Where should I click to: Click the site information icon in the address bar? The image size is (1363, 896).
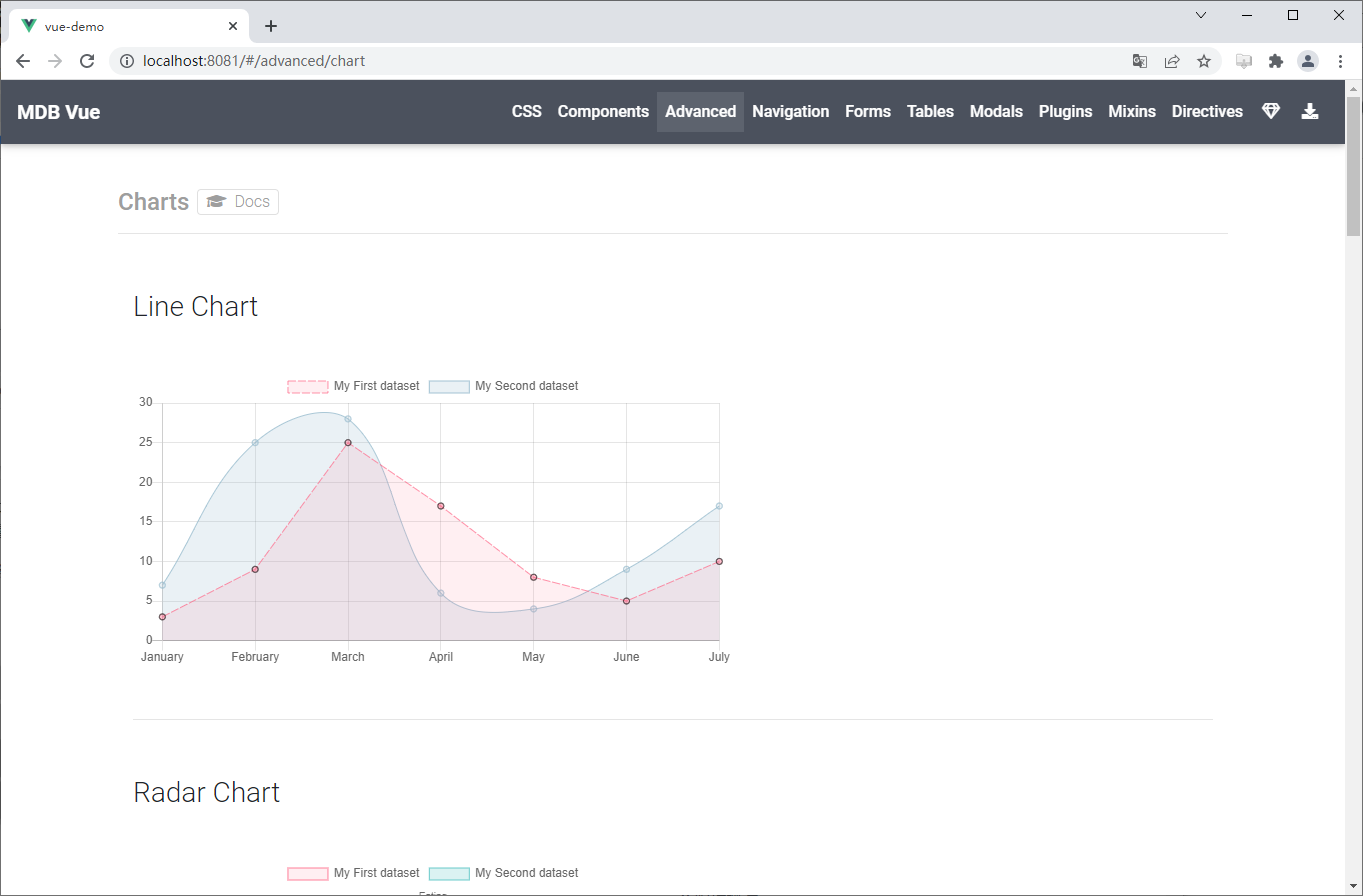pyautogui.click(x=127, y=61)
